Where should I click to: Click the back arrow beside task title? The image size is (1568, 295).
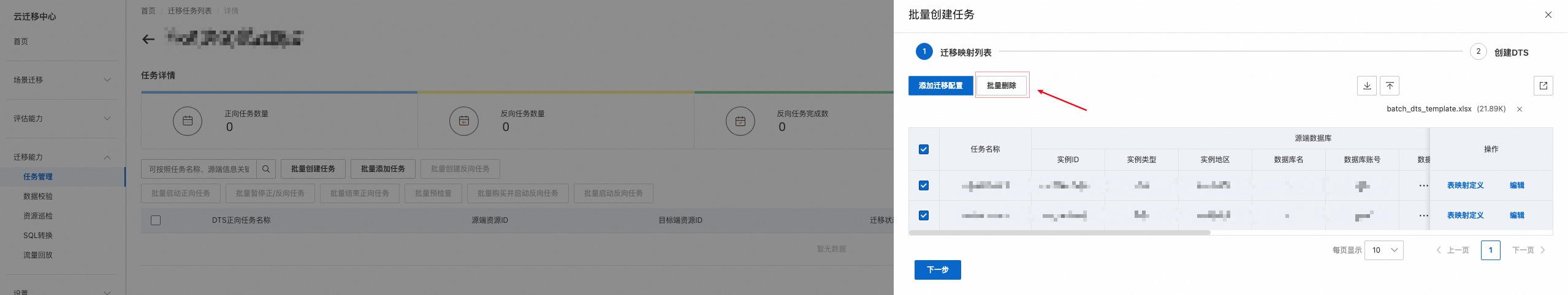click(148, 39)
